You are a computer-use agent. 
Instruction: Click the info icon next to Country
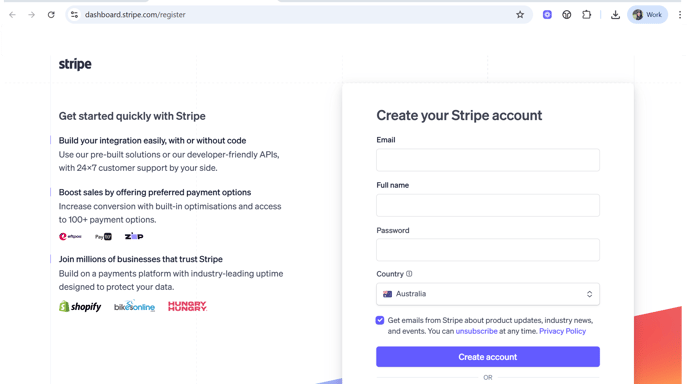409,274
